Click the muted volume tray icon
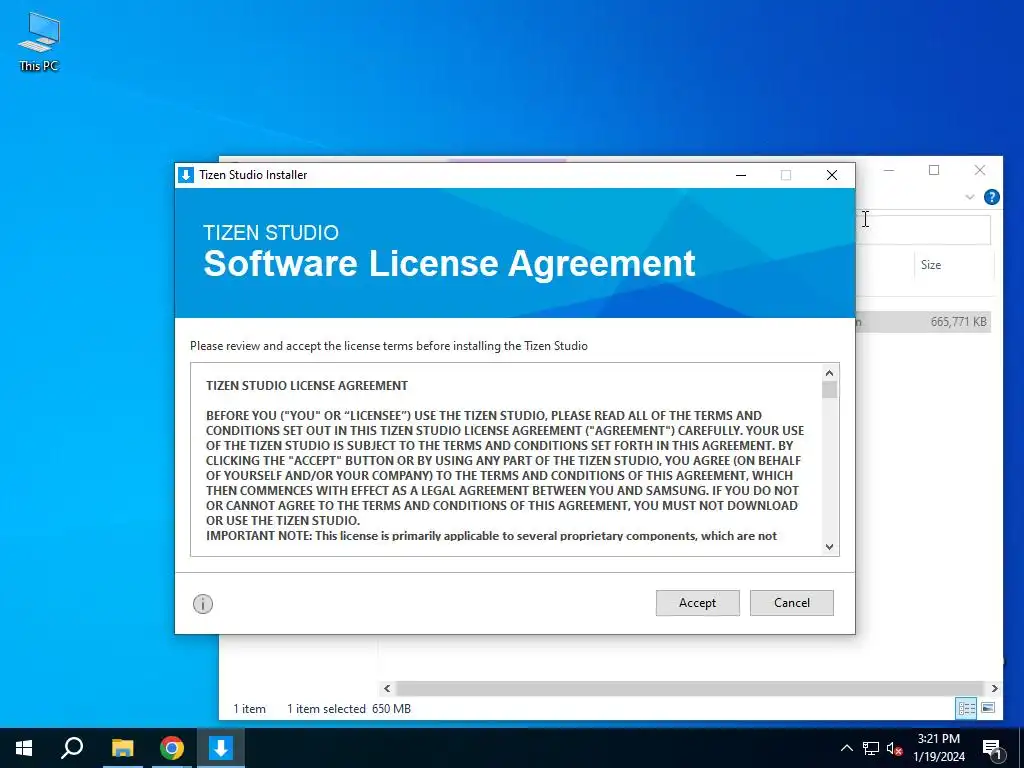Screen dimensions: 1024x768 pyautogui.click(x=894, y=748)
